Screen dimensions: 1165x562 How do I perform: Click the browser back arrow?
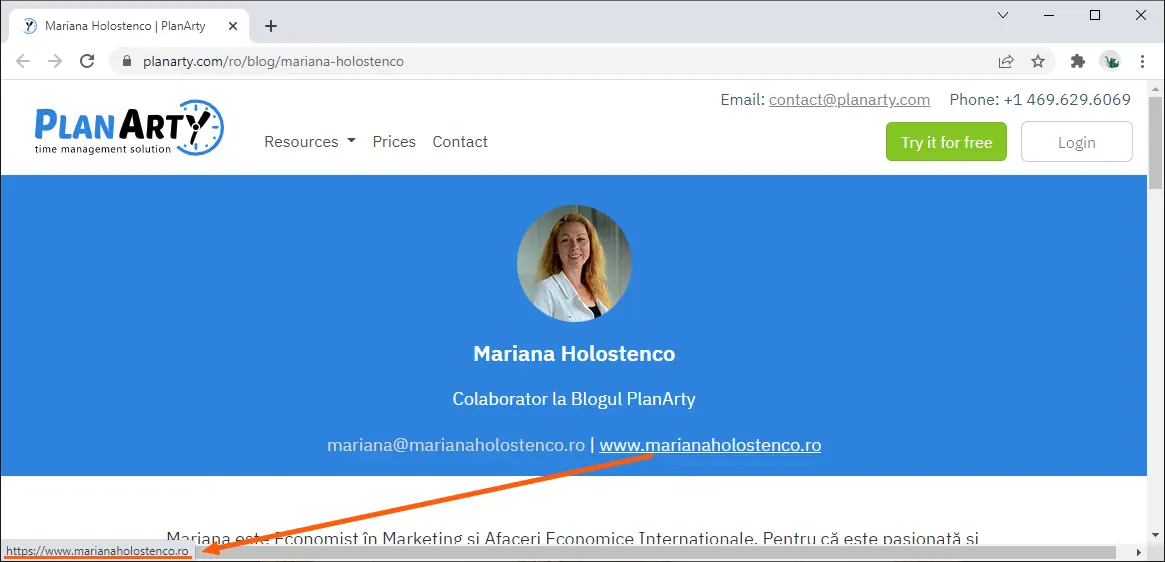pos(23,61)
